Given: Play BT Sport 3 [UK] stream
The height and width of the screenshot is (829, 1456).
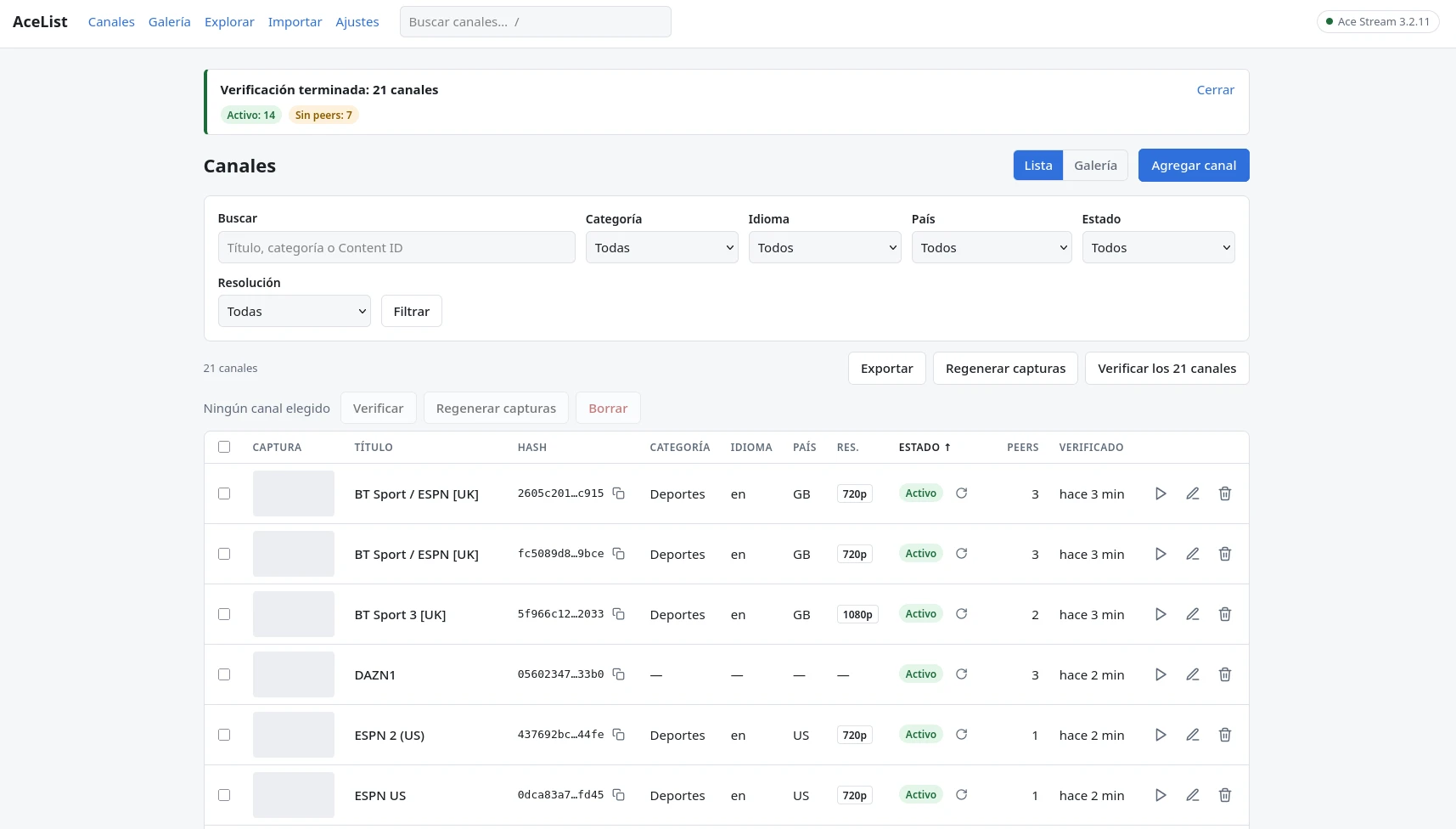Looking at the screenshot, I should 1161,614.
